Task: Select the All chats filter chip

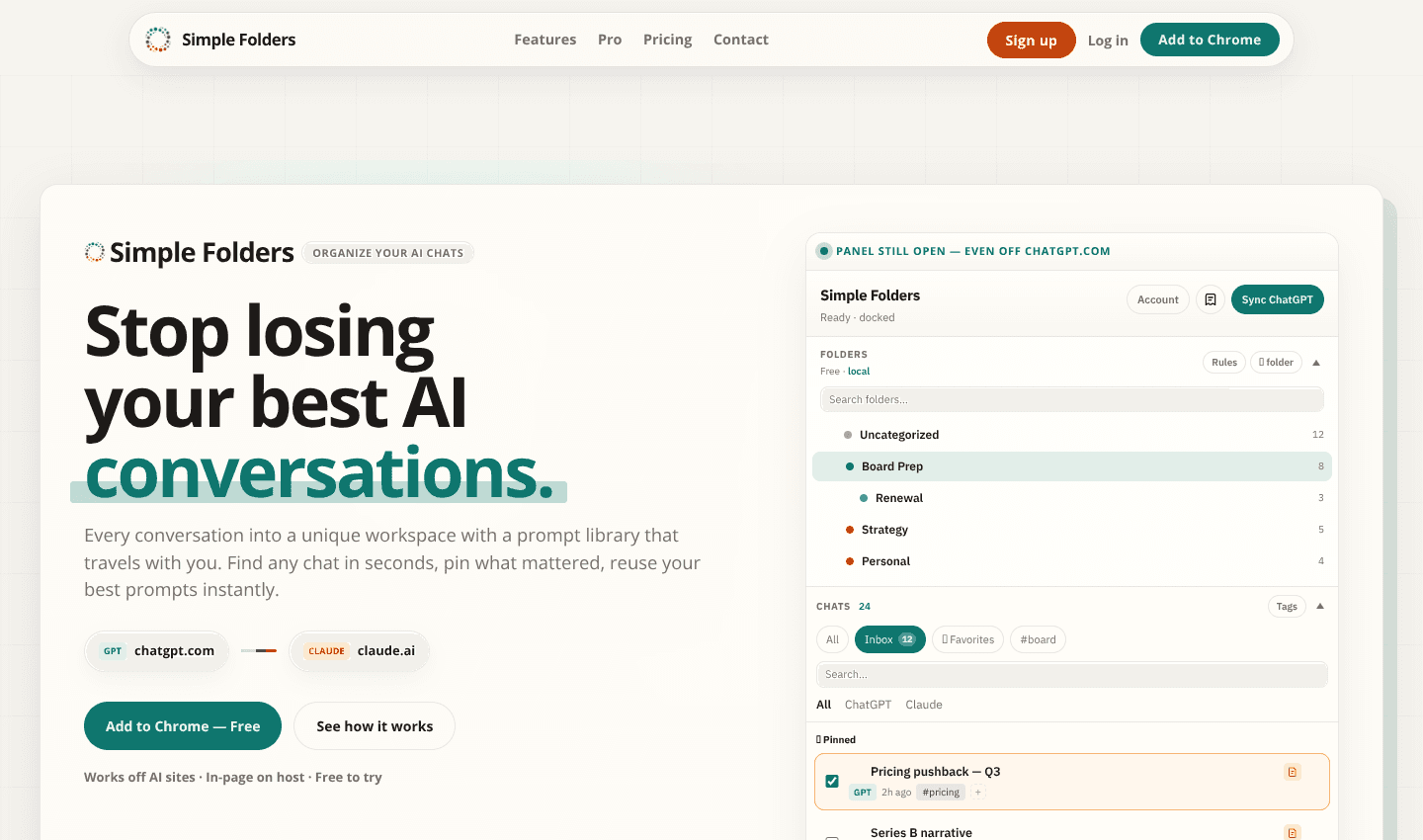Action: (832, 639)
